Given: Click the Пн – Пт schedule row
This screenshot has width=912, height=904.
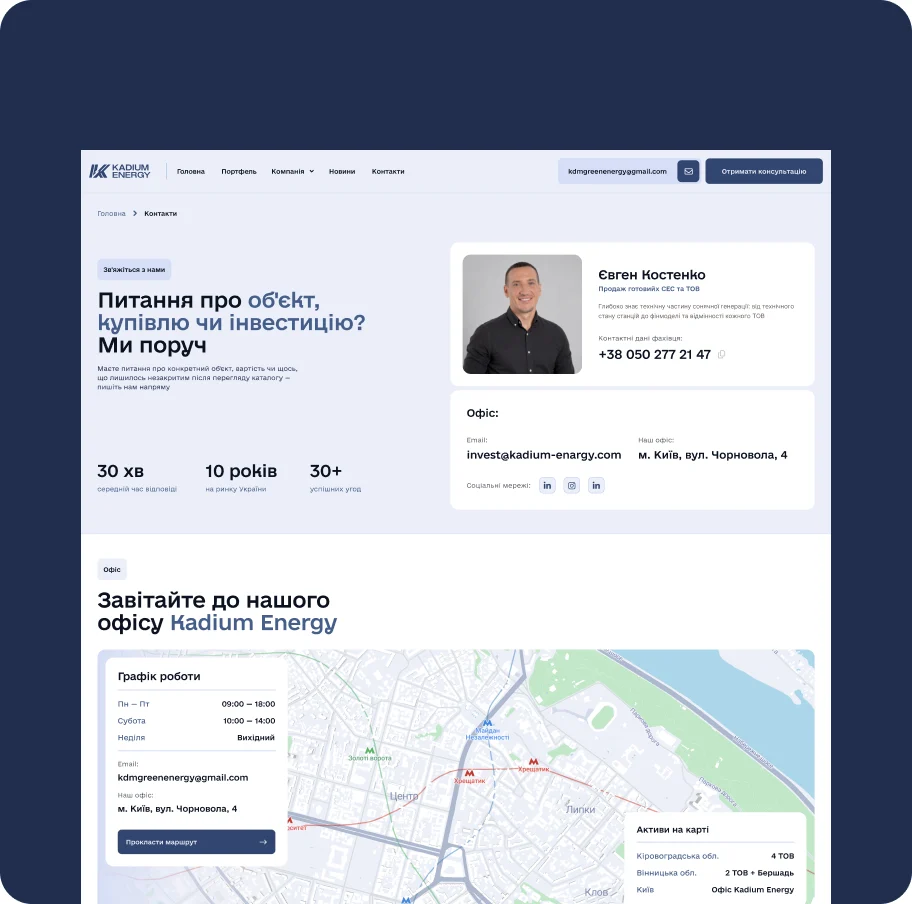Looking at the screenshot, I should pyautogui.click(x=196, y=704).
